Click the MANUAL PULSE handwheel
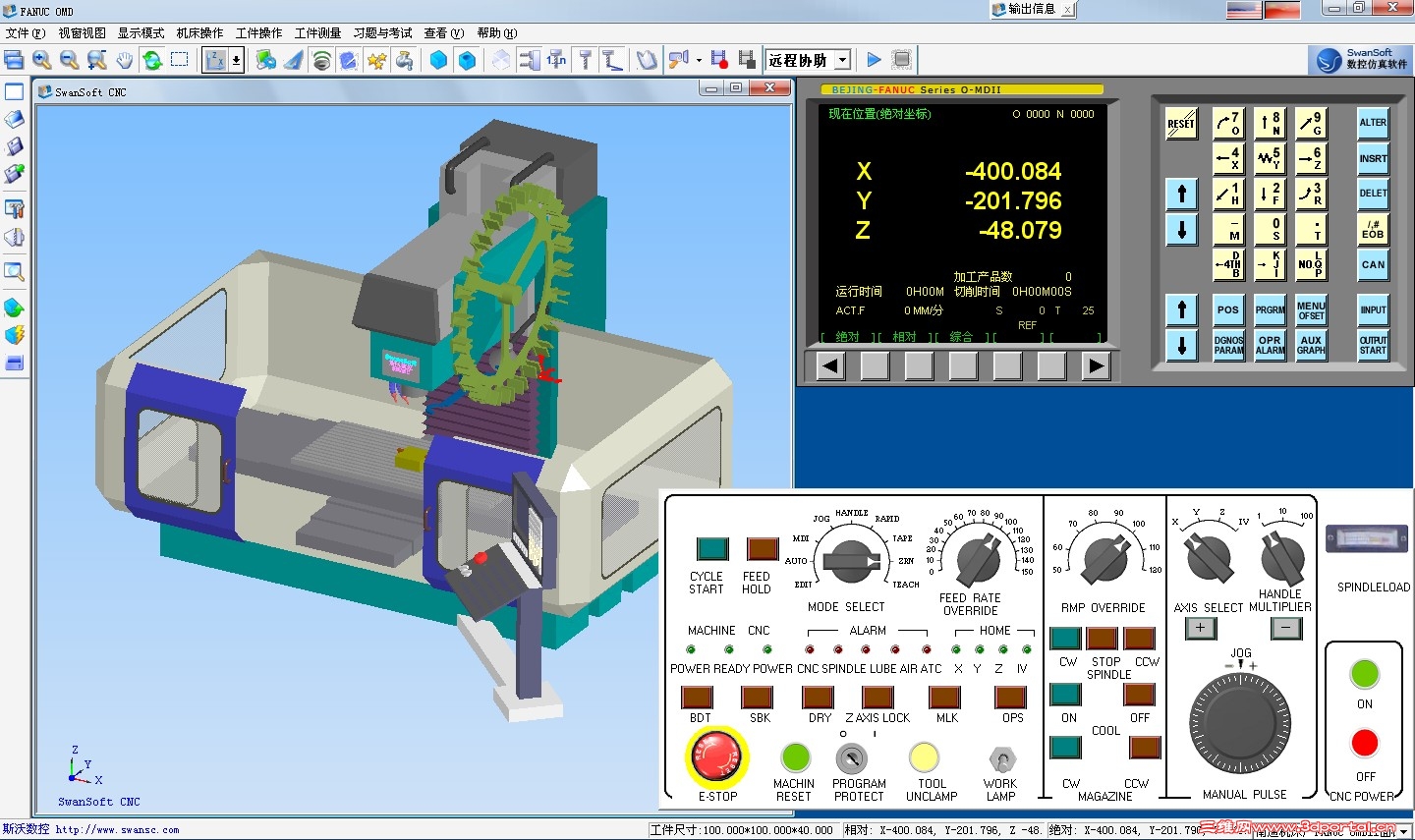The image size is (1415, 840). (1240, 723)
